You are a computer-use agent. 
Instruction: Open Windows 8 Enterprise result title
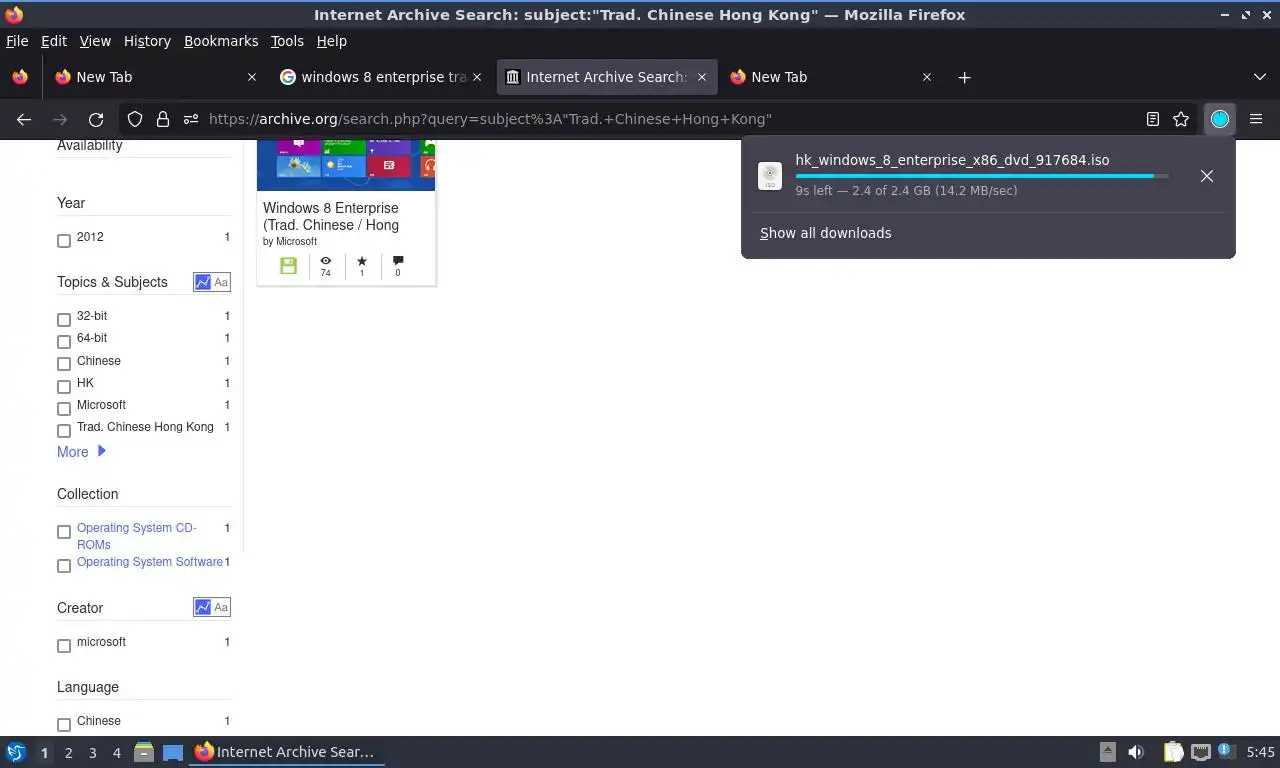point(331,216)
